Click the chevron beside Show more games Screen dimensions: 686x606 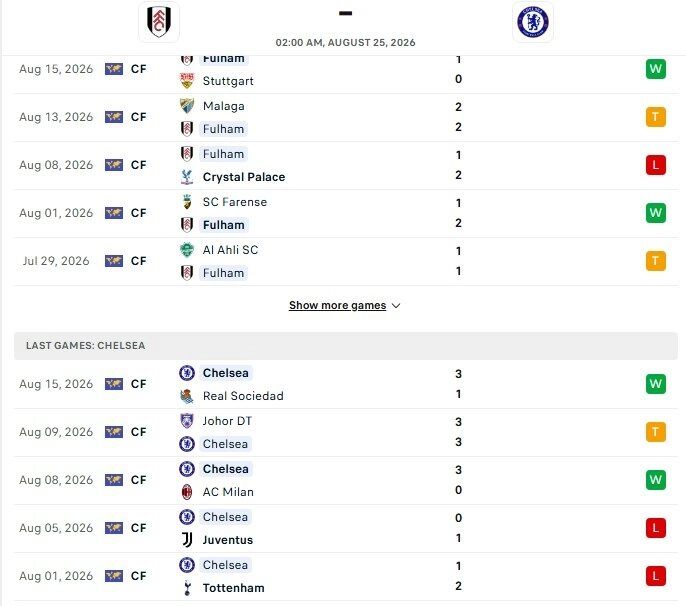click(x=396, y=305)
